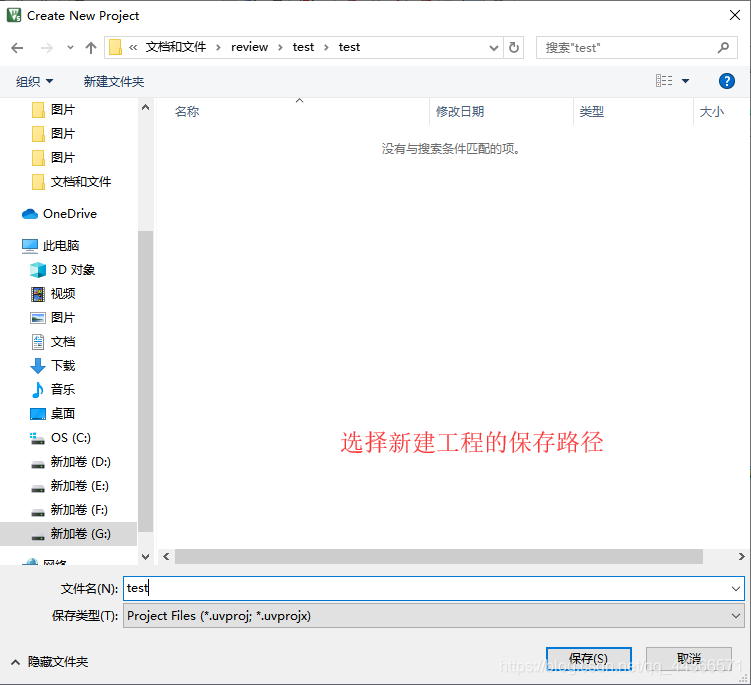Click the 保存(S) button
This screenshot has height=685, width=751.
coord(589,659)
